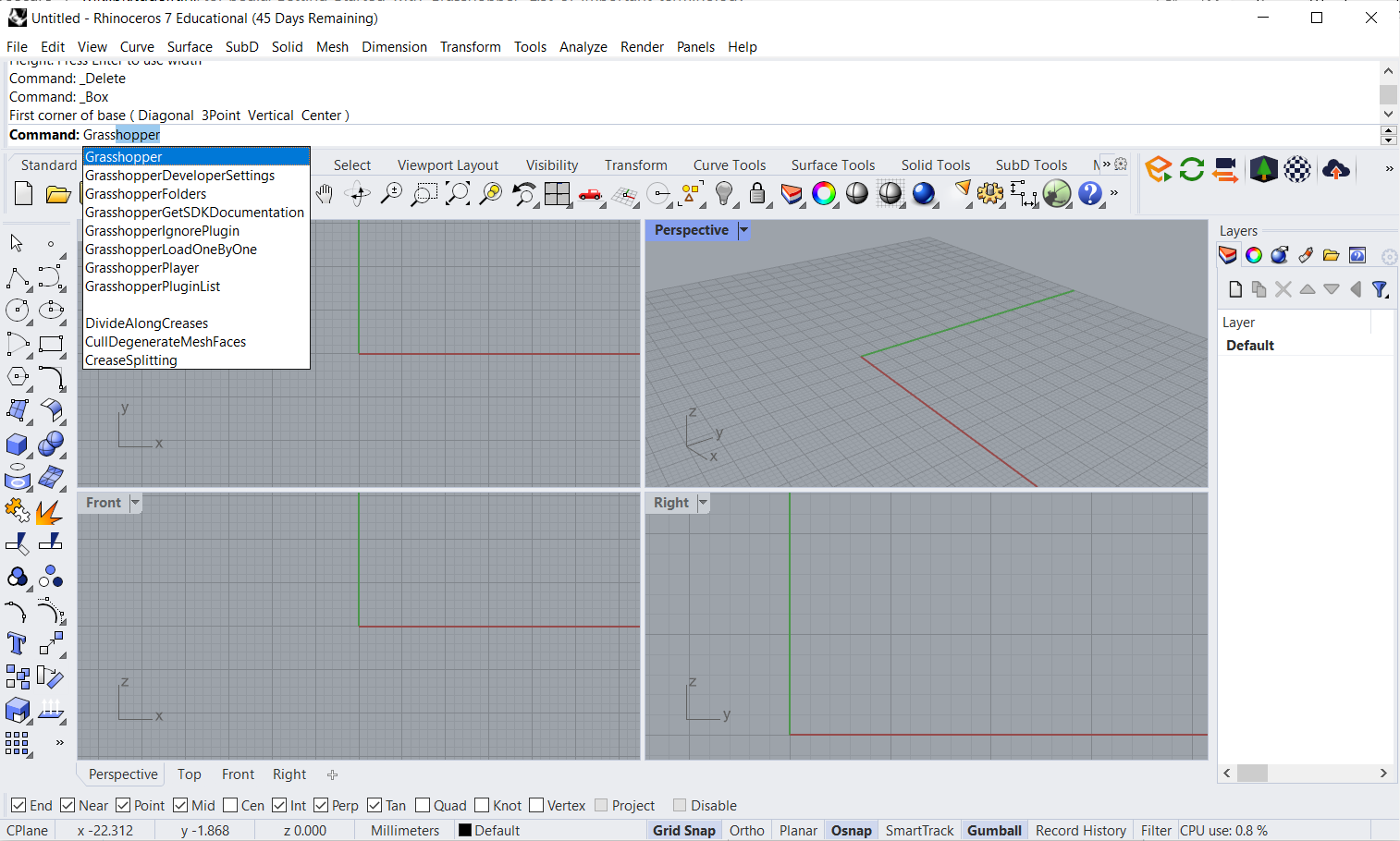Choose GrasshopperPlayer from autocomplete list

click(x=142, y=268)
